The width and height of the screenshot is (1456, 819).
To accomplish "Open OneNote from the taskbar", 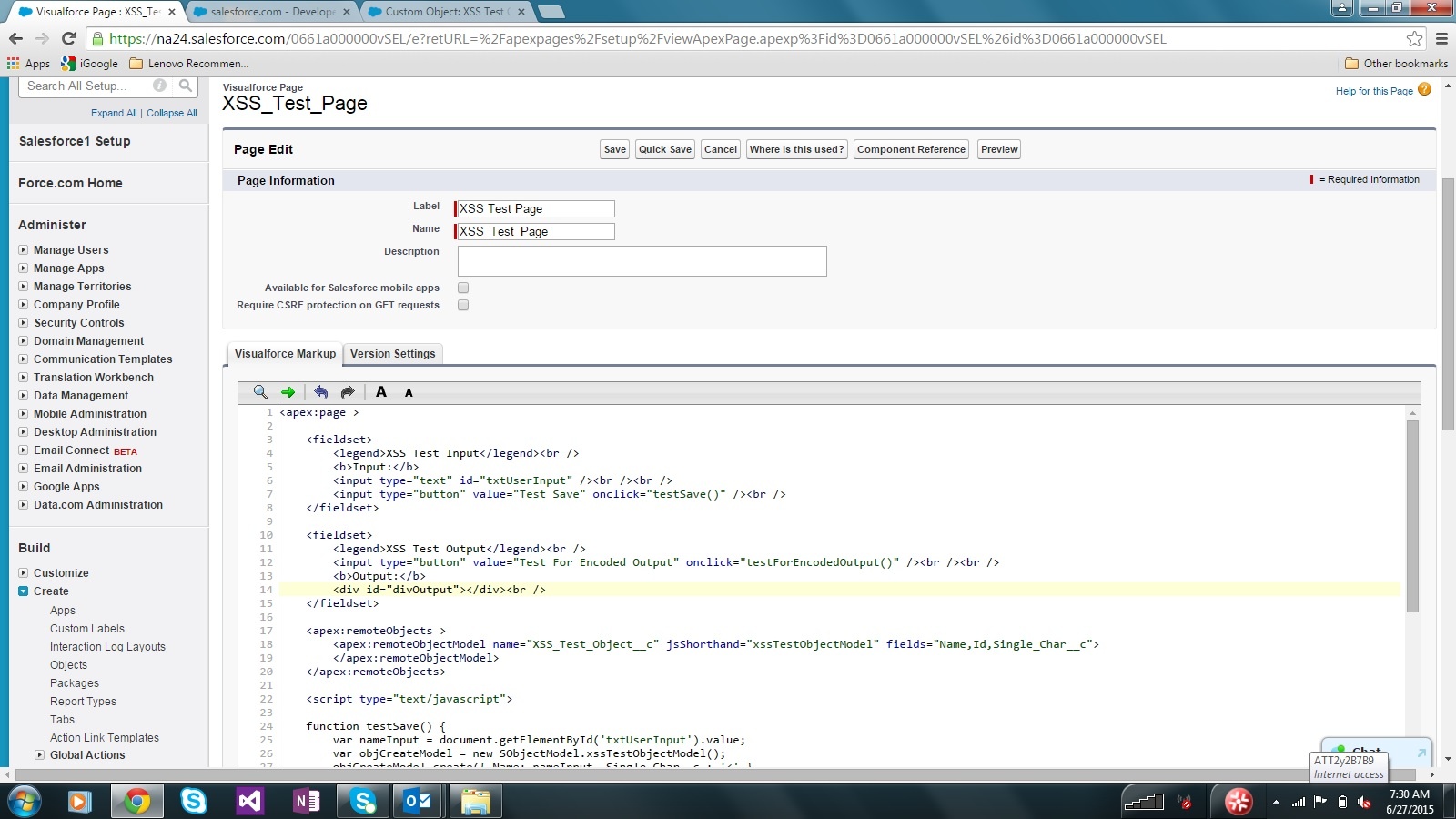I will point(307,801).
